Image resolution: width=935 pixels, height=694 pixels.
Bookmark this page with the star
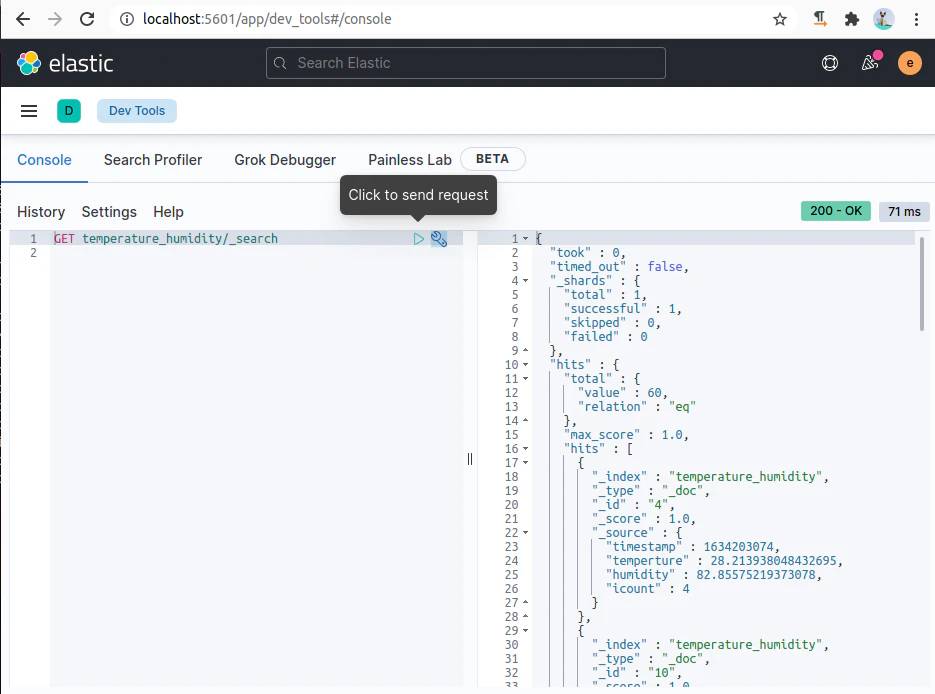(779, 19)
